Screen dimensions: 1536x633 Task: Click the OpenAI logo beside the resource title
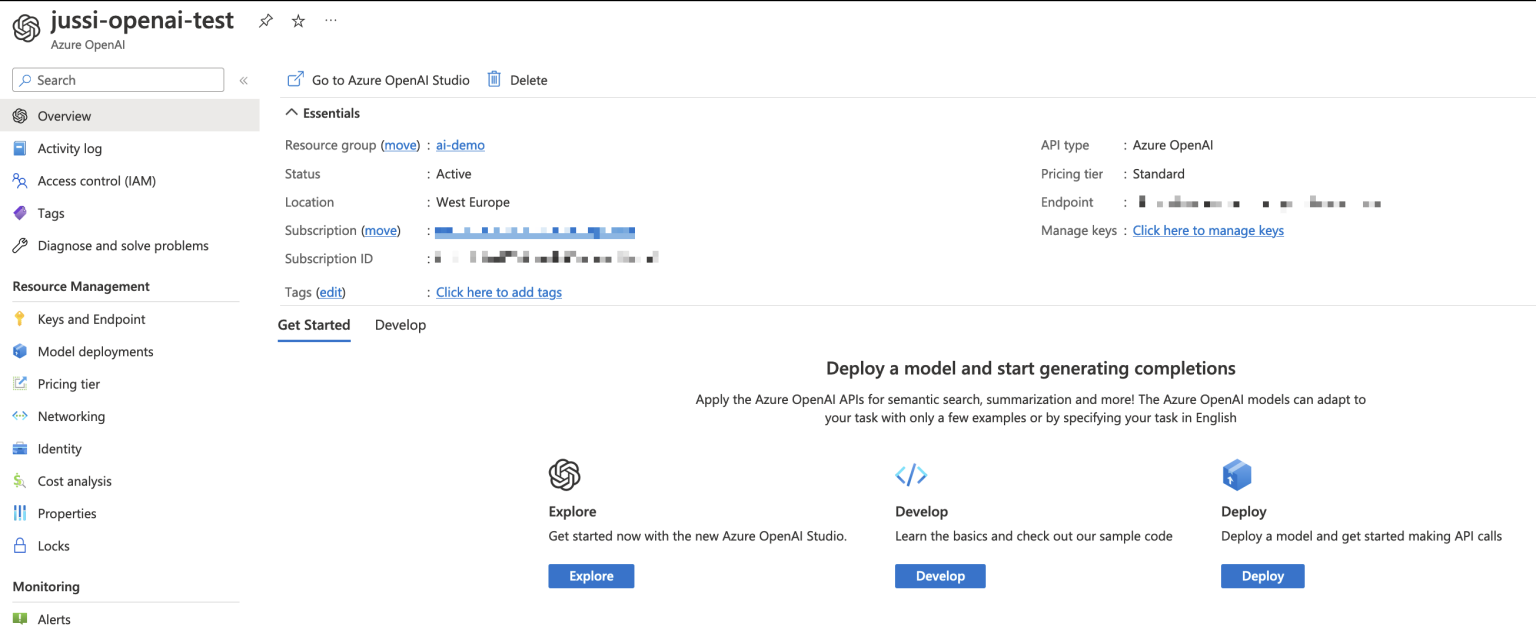27,28
